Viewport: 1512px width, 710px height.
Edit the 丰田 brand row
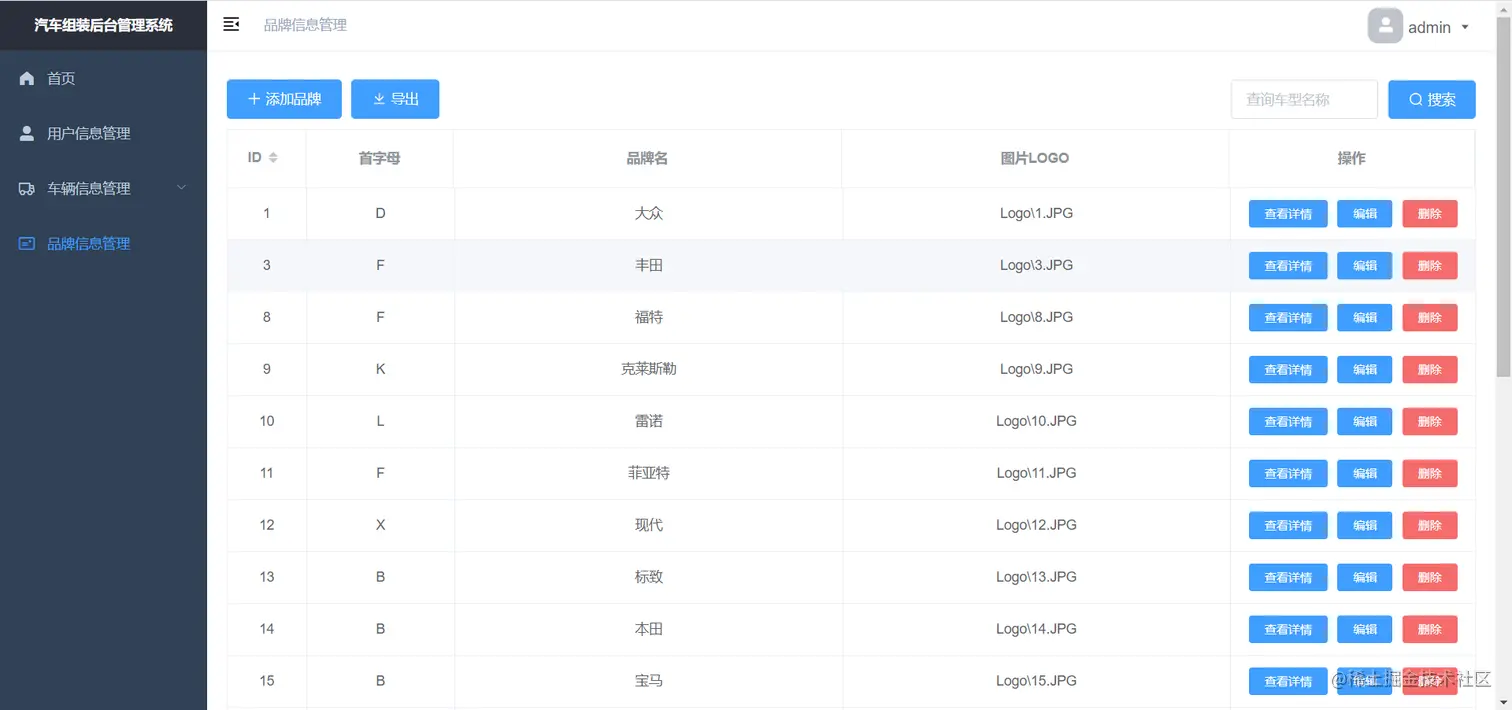click(x=1364, y=266)
